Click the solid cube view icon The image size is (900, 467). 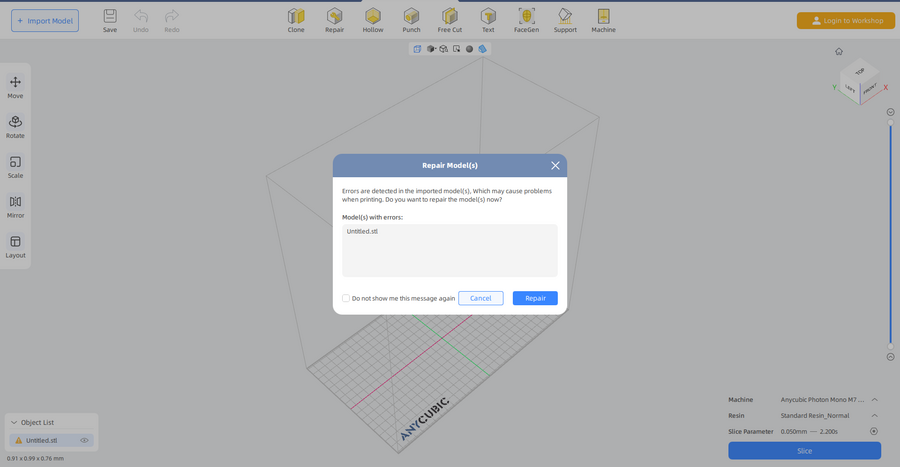tap(431, 49)
